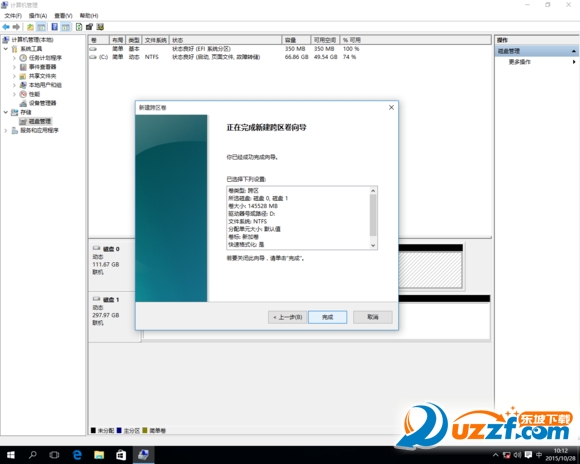Expand the 服务和应用程序 tree node
580x464 pixels.
click(6, 130)
